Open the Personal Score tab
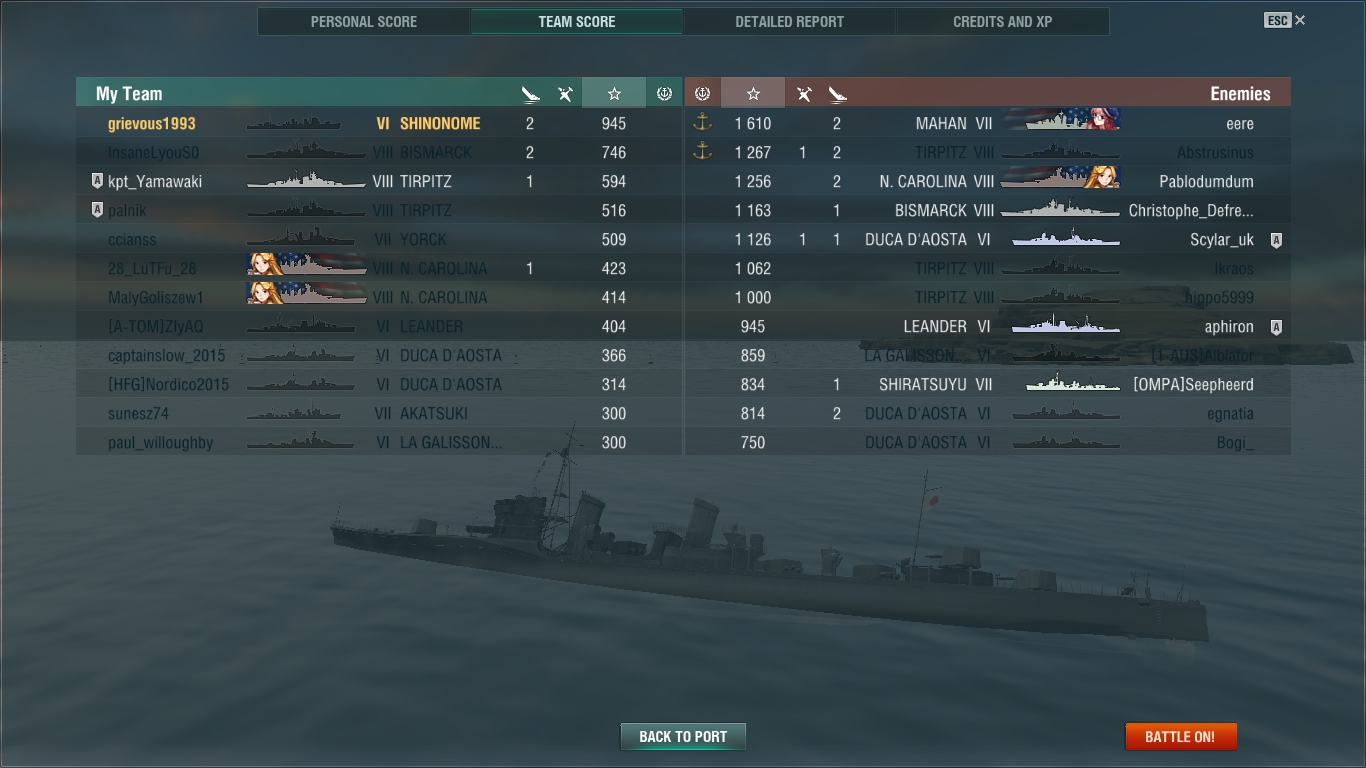 [x=364, y=21]
